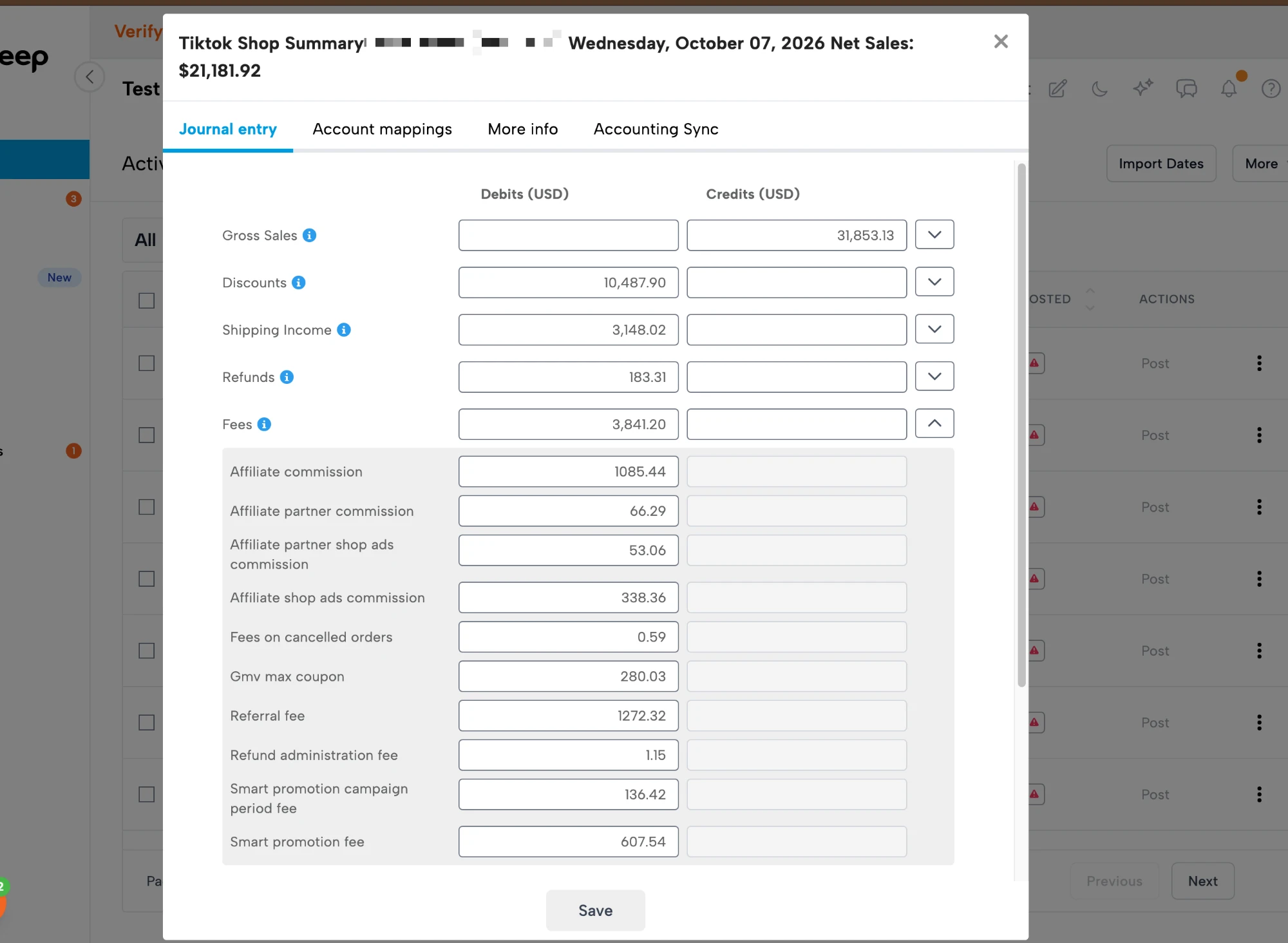
Task: Expand the Shipping Income row details
Action: pos(934,329)
